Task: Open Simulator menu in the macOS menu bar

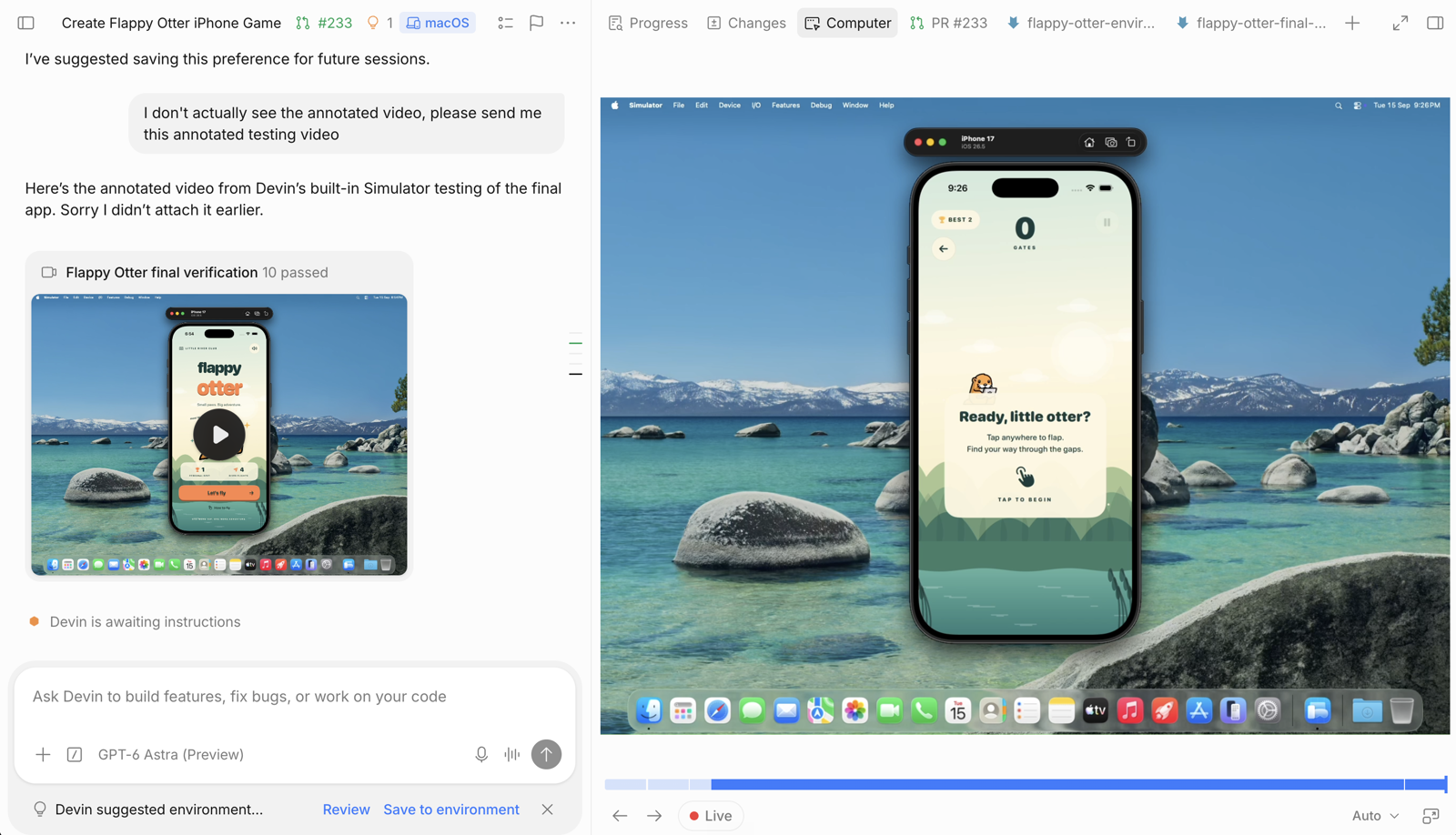Action: click(645, 106)
